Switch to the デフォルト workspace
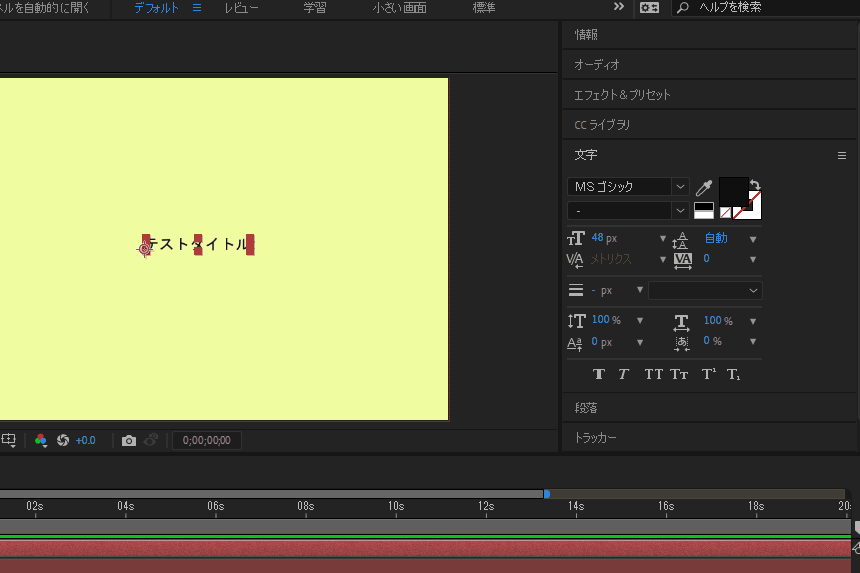860x573 pixels. [156, 8]
